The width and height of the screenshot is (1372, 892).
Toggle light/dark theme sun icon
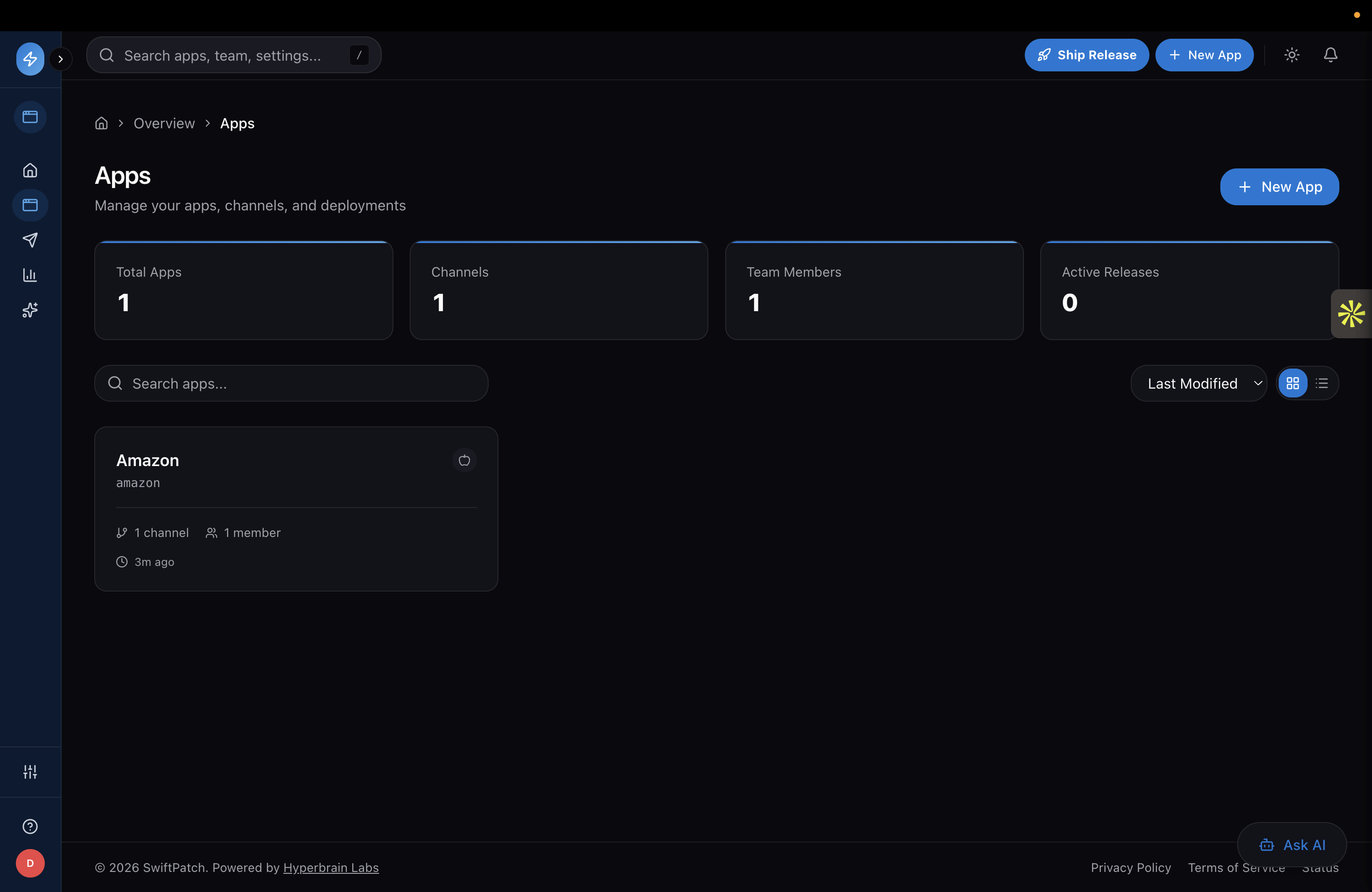[x=1292, y=55]
